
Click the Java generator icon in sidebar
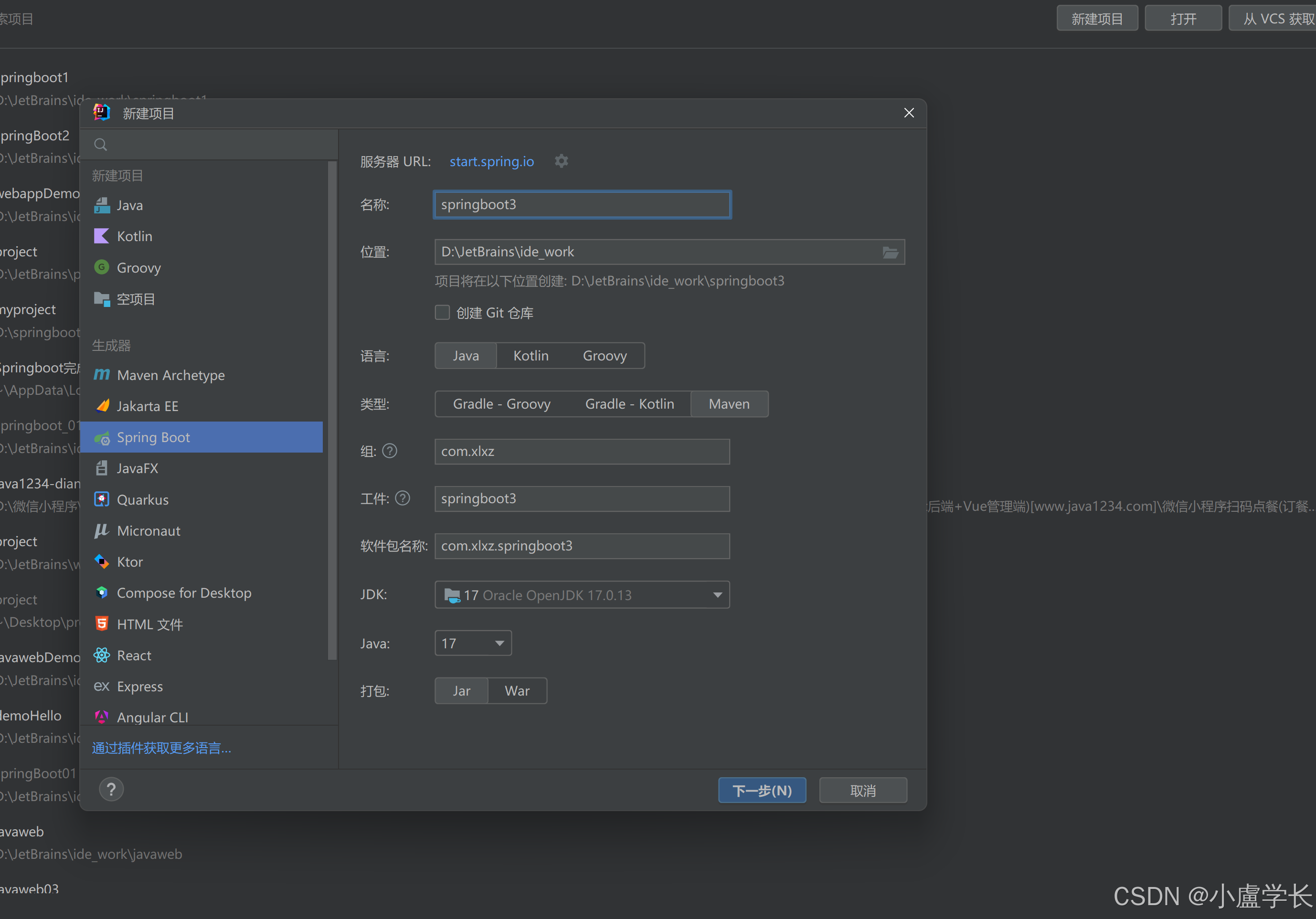coord(101,205)
